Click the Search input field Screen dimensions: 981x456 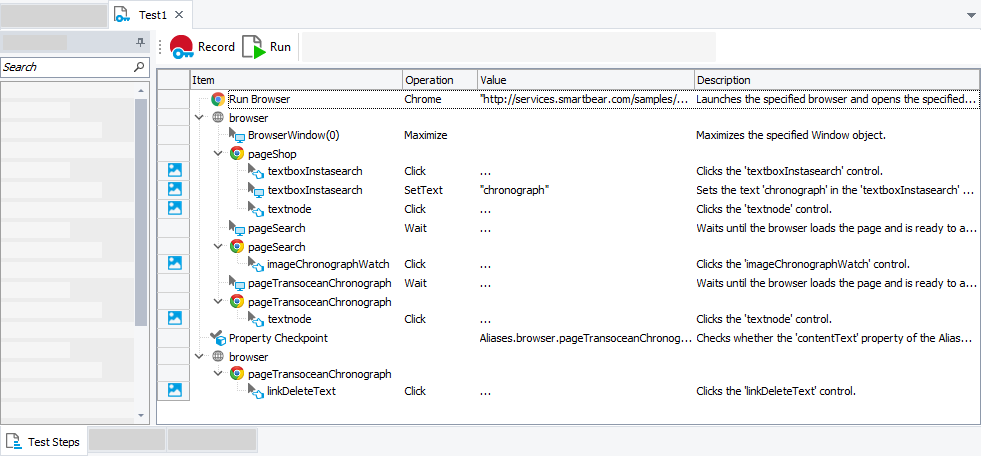pyautogui.click(x=65, y=67)
